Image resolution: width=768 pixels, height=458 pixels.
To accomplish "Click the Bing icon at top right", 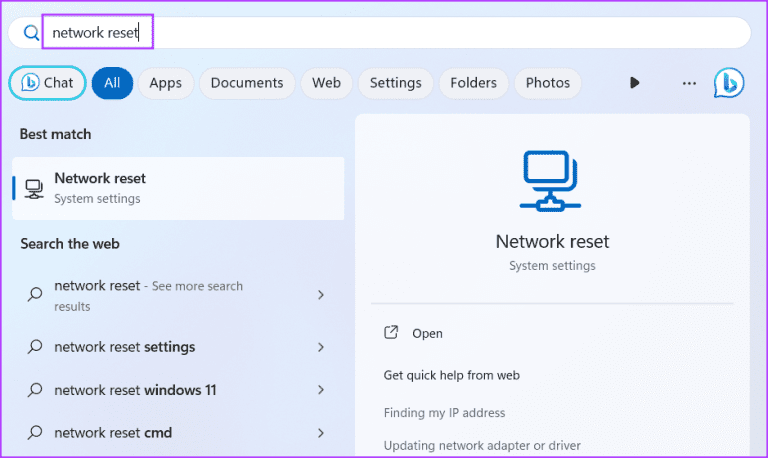I will click(x=728, y=83).
